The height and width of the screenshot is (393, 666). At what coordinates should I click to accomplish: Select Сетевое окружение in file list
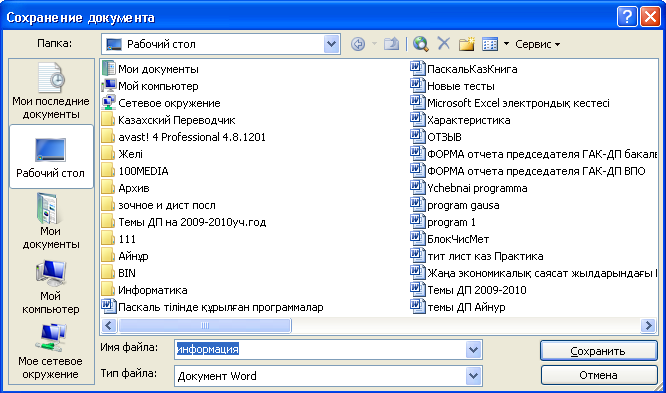coord(161,103)
